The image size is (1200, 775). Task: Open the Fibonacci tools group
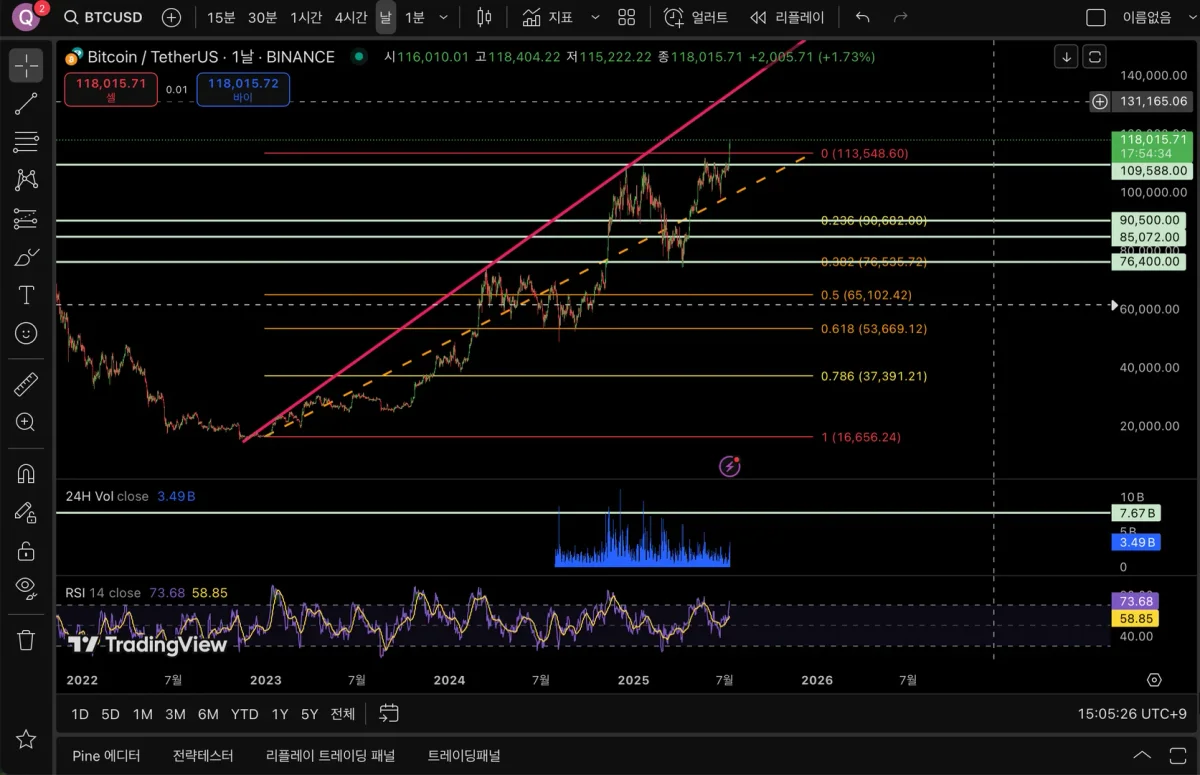coord(26,142)
